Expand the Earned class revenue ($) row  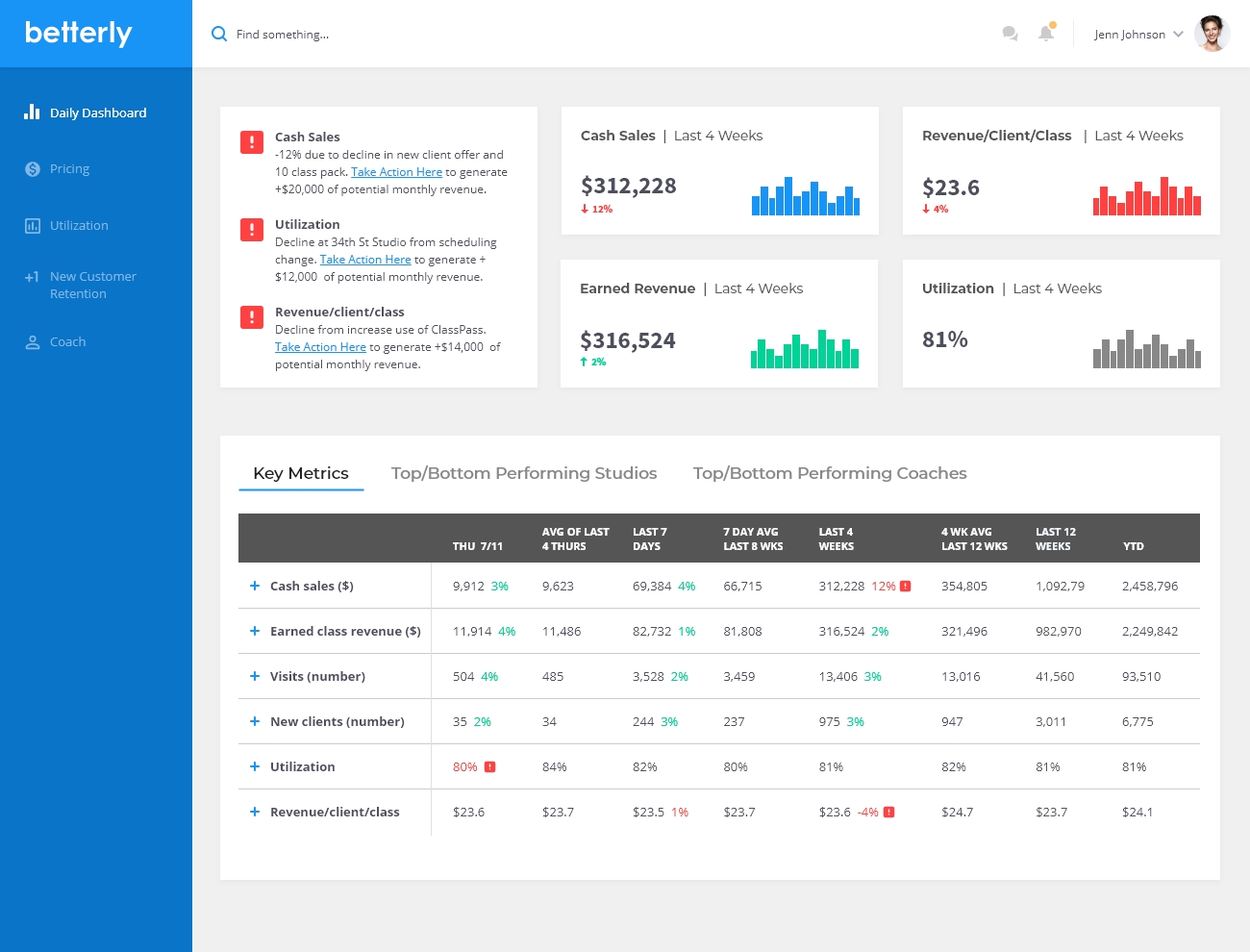click(255, 631)
